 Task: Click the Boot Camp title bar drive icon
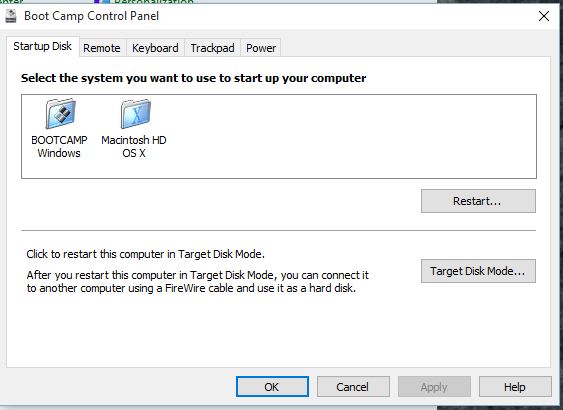(x=11, y=16)
